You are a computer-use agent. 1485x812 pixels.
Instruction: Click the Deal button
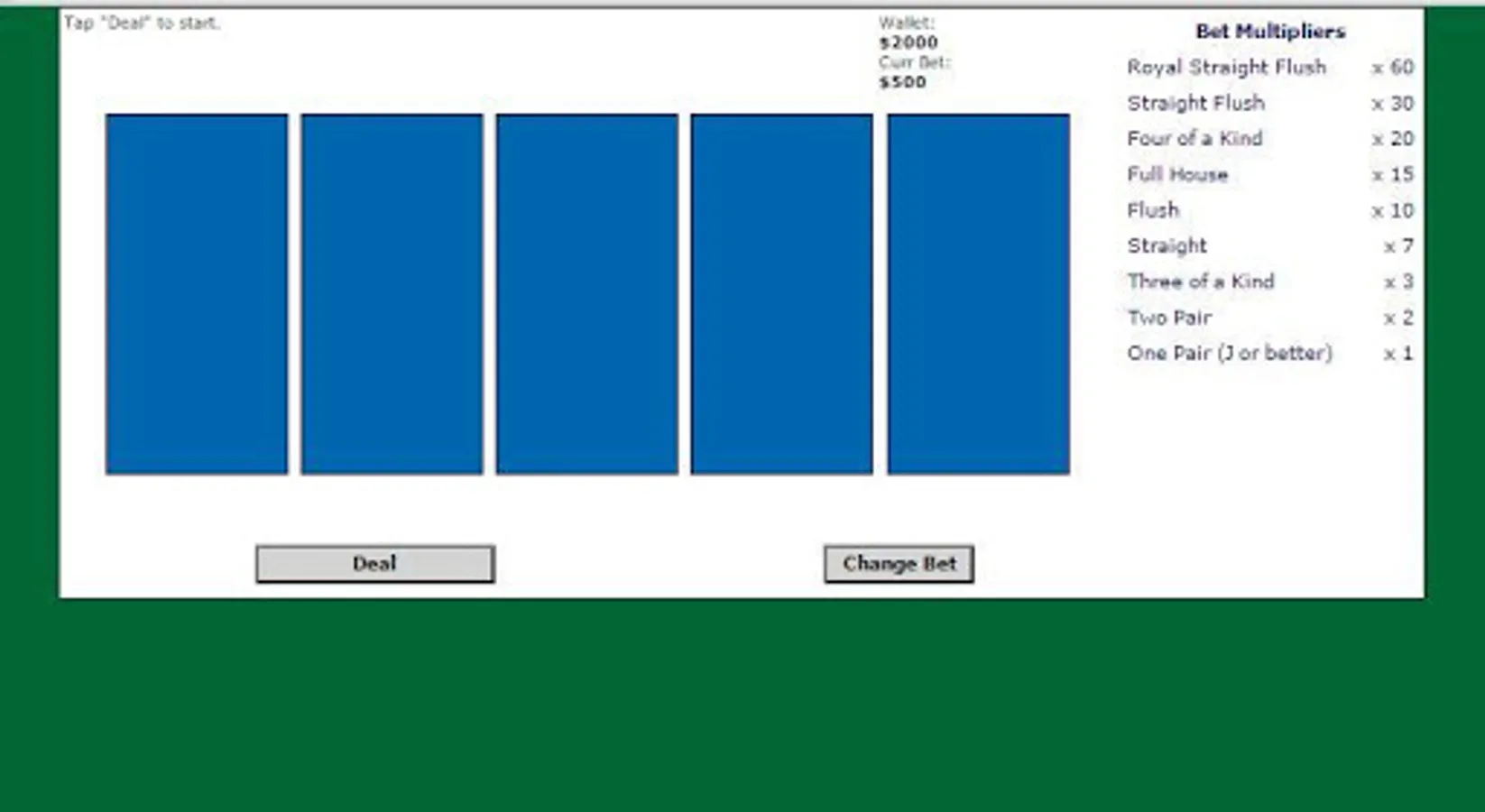pos(374,563)
